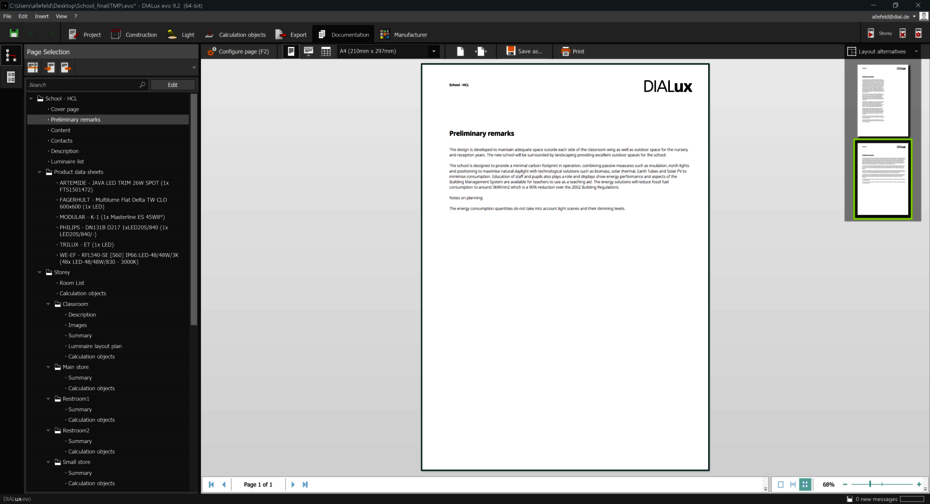Open the Insert menu
930x504 pixels.
pyautogui.click(x=41, y=16)
